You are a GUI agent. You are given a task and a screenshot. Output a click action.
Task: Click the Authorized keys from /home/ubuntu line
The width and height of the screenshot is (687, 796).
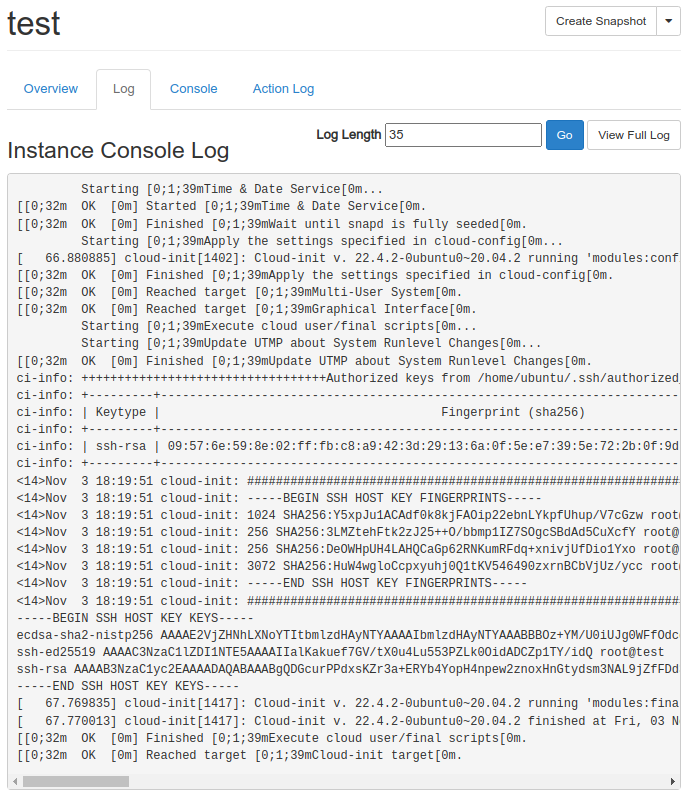pyautogui.click(x=348, y=378)
